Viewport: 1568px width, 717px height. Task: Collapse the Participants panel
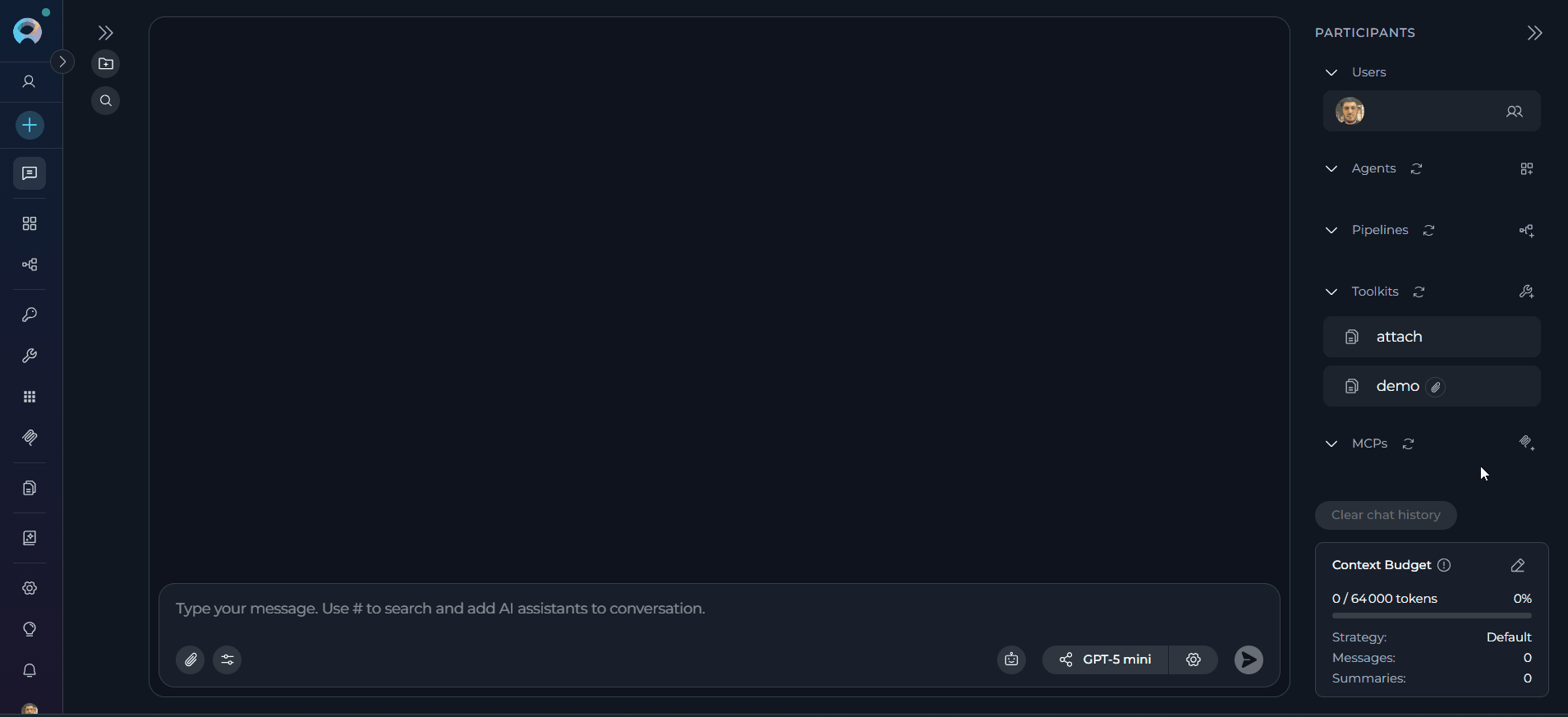click(1534, 33)
